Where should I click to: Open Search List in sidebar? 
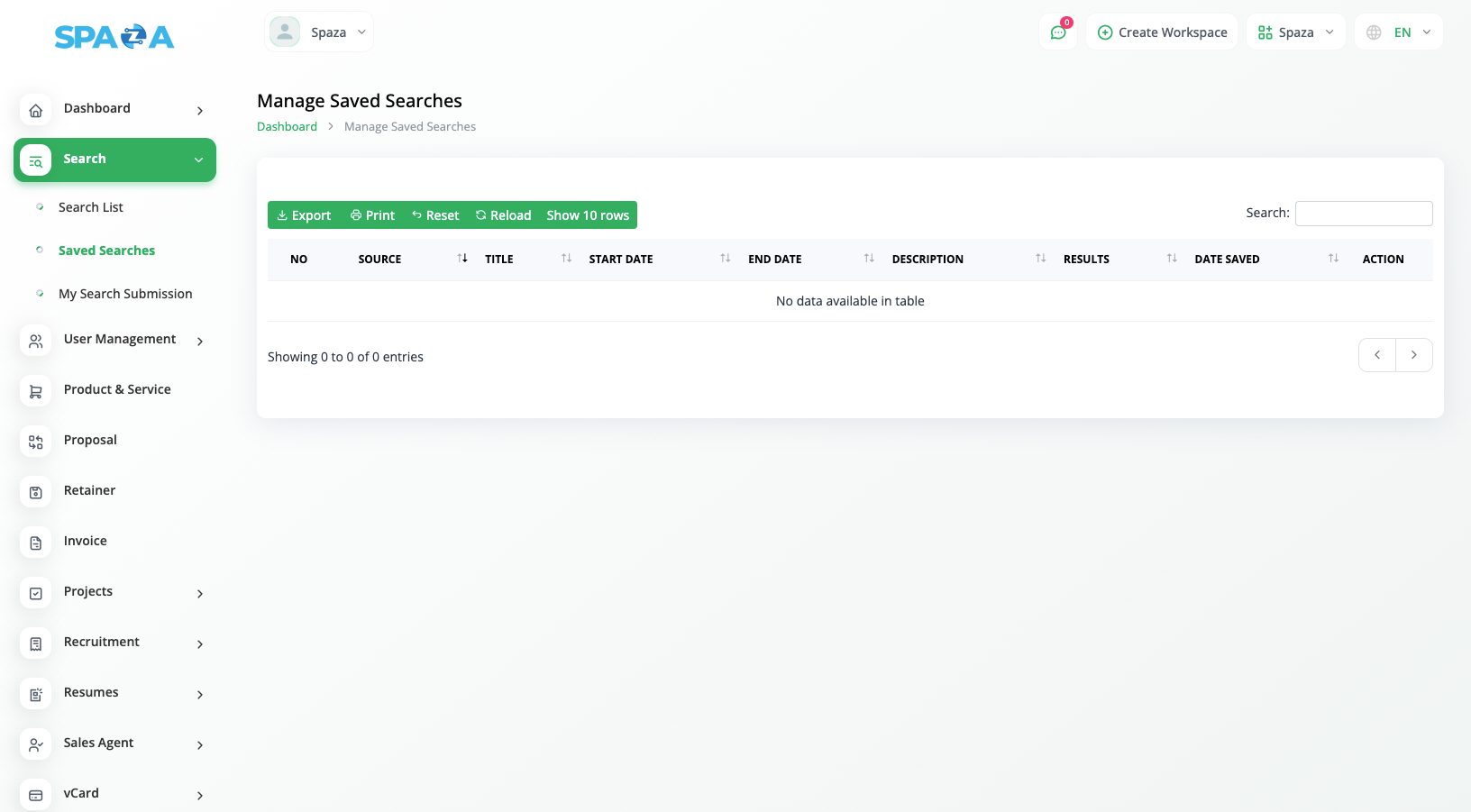91,207
